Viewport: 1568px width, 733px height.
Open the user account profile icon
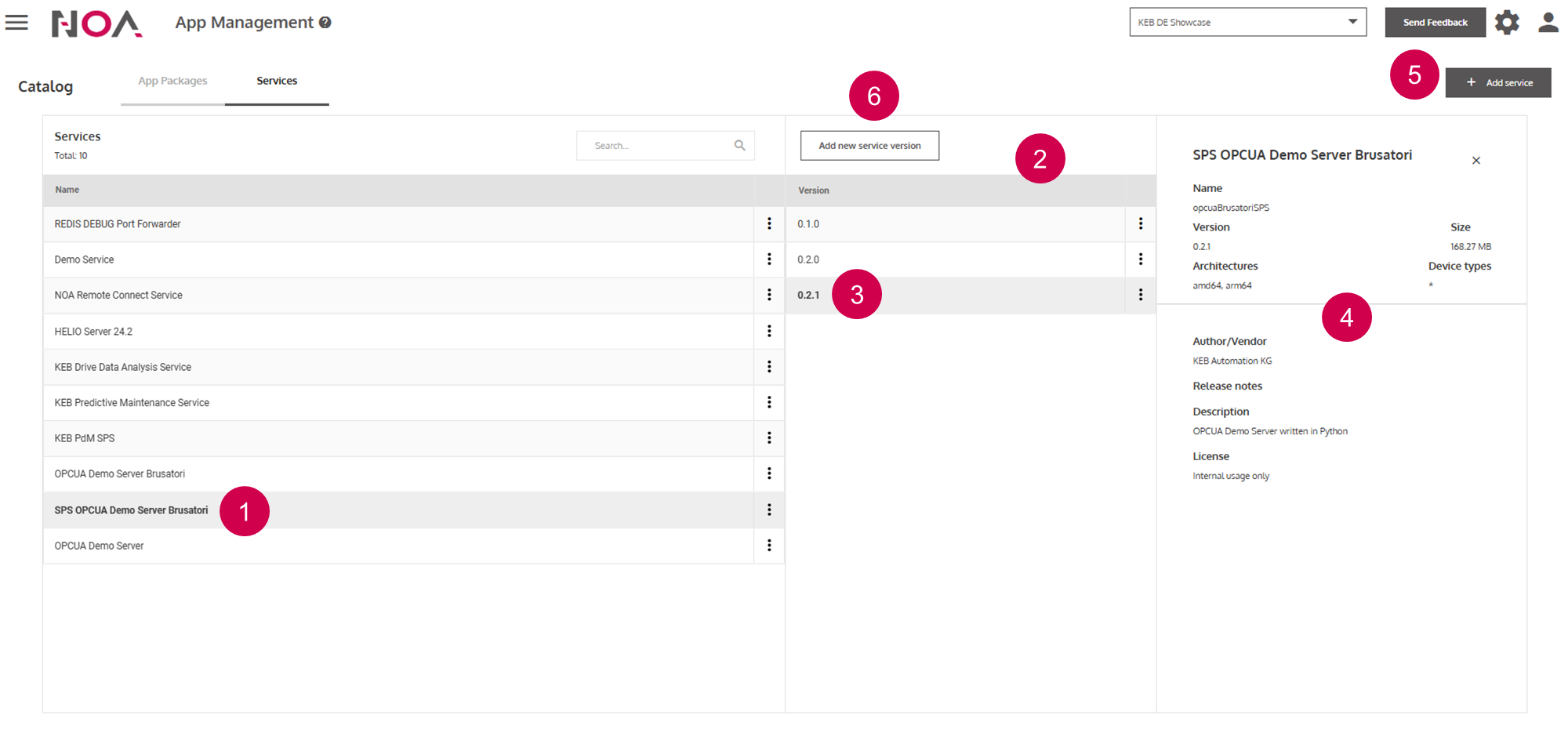1548,23
